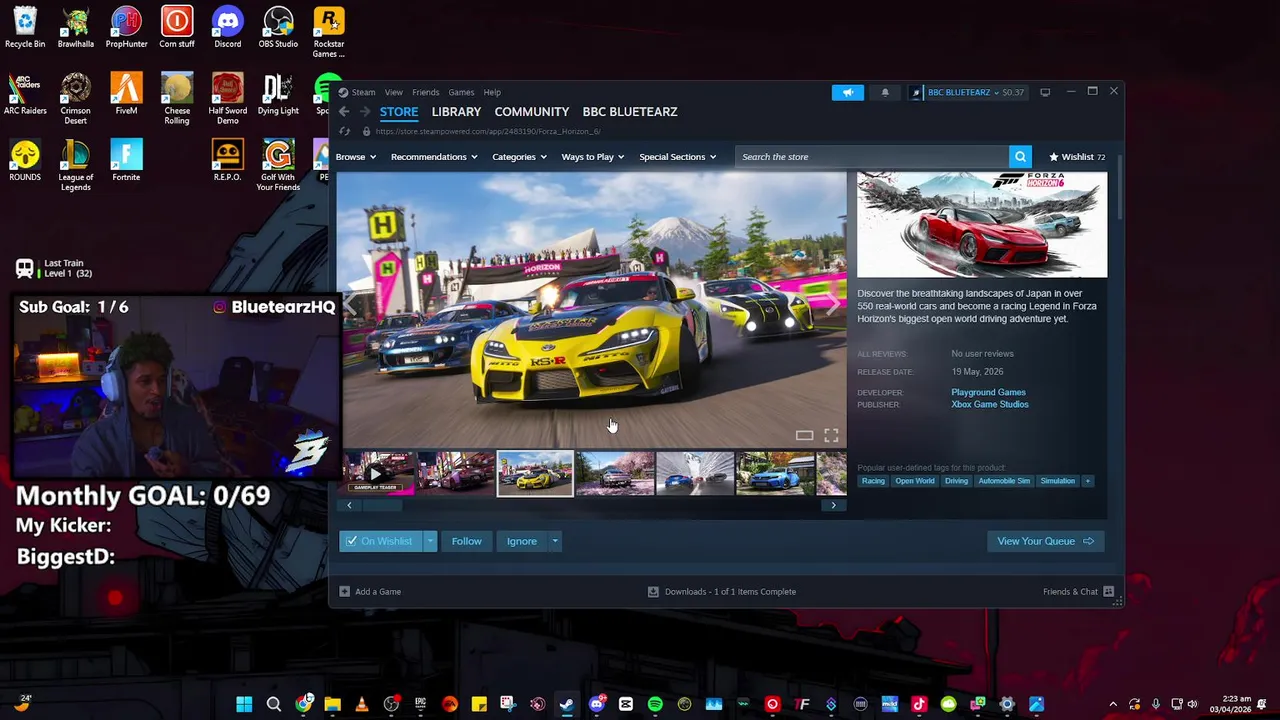This screenshot has height=720, width=1280.
Task: Open R.E.P.O. desktop shortcut
Action: pos(227,162)
